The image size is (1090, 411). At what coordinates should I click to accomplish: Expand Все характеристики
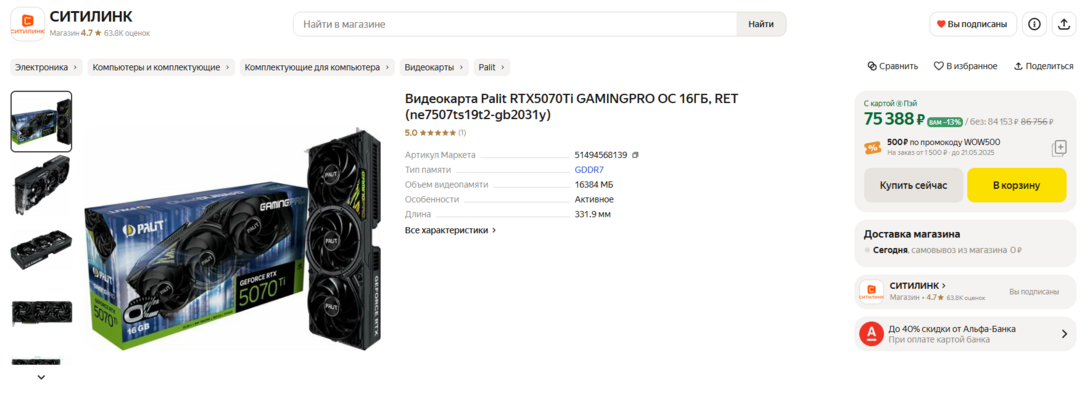point(450,230)
